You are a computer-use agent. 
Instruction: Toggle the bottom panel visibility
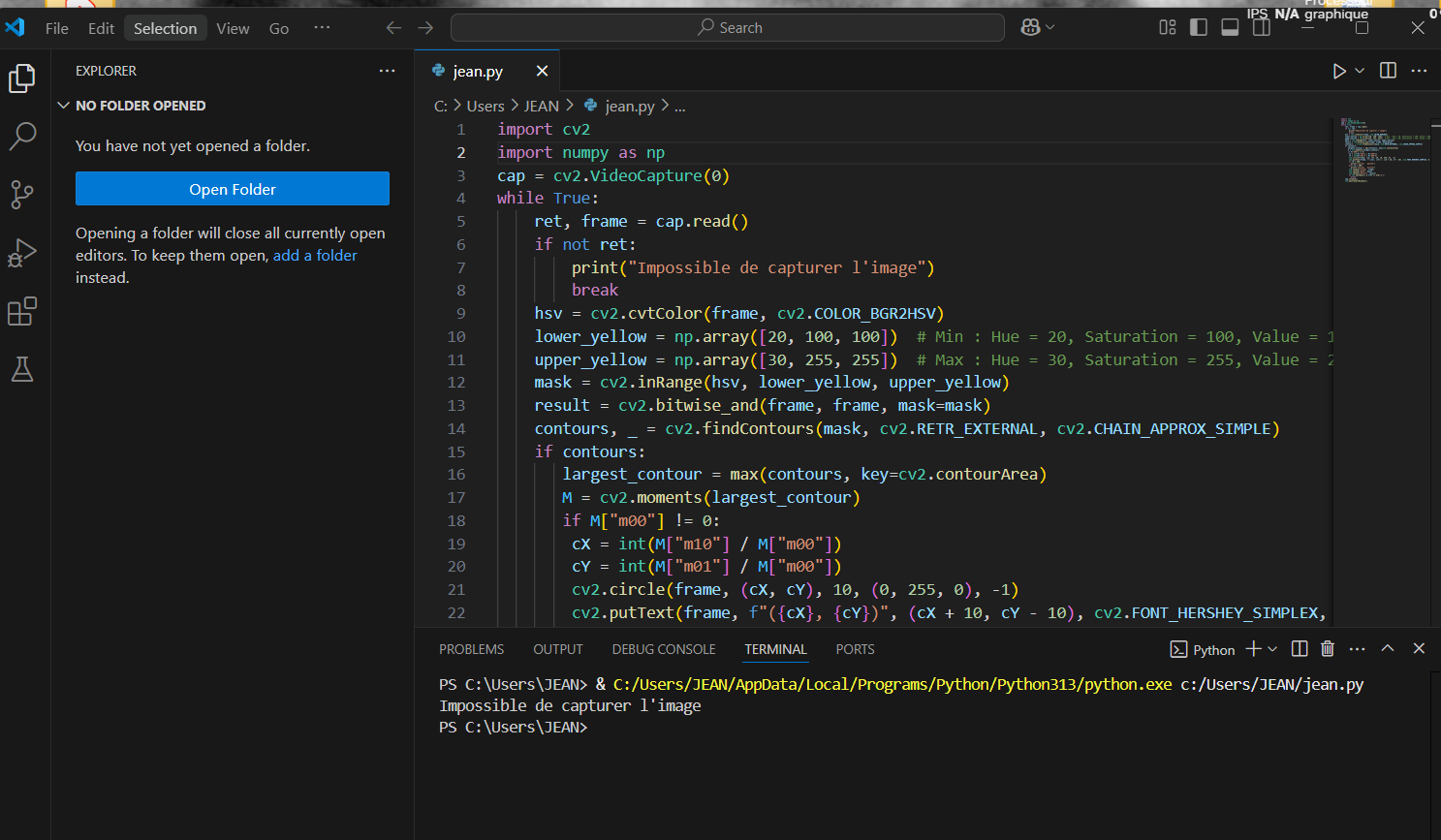1230,27
